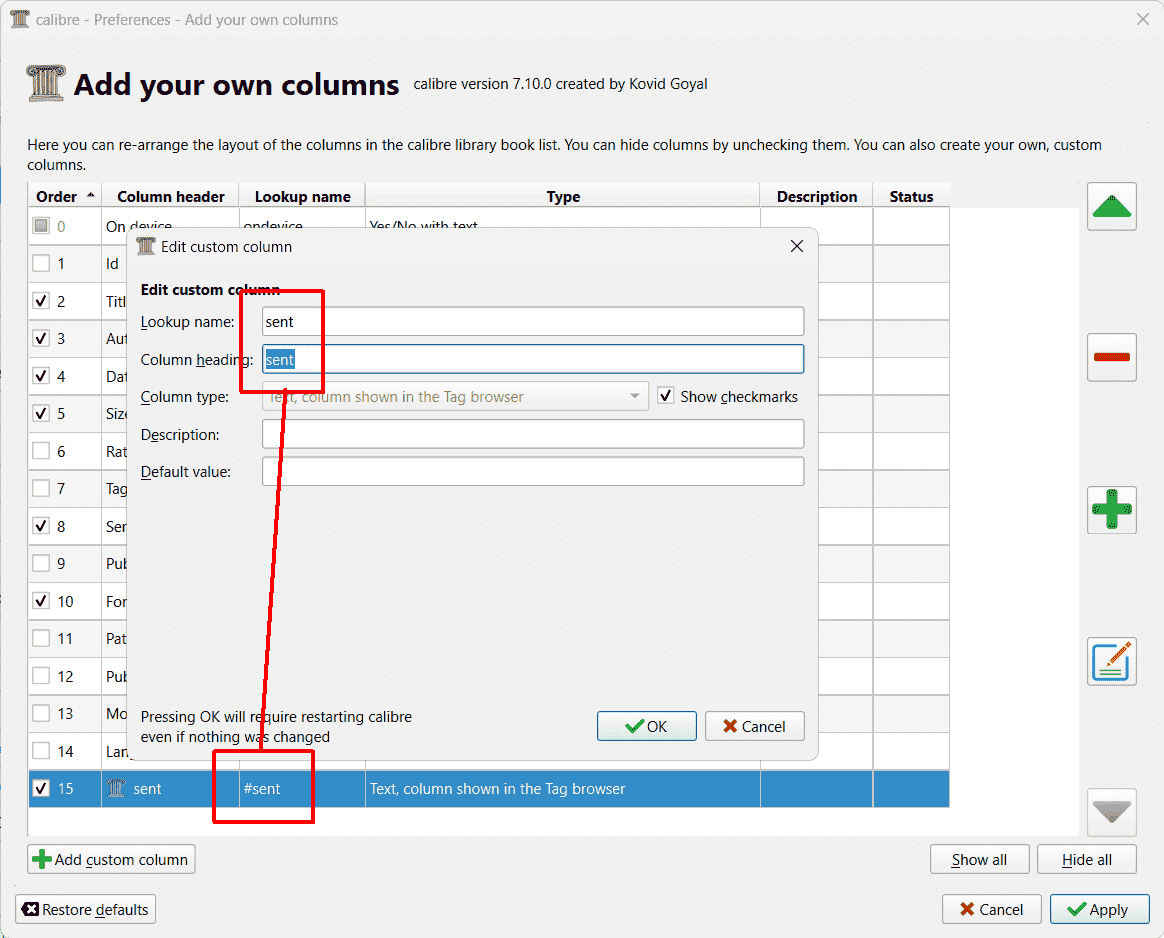Click the custom column icon beside sent
1164x938 pixels.
click(x=118, y=789)
